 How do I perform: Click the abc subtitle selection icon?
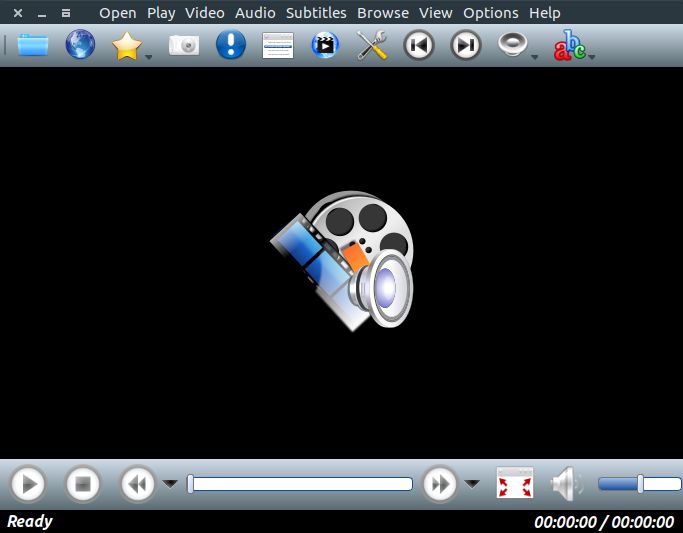(x=570, y=45)
